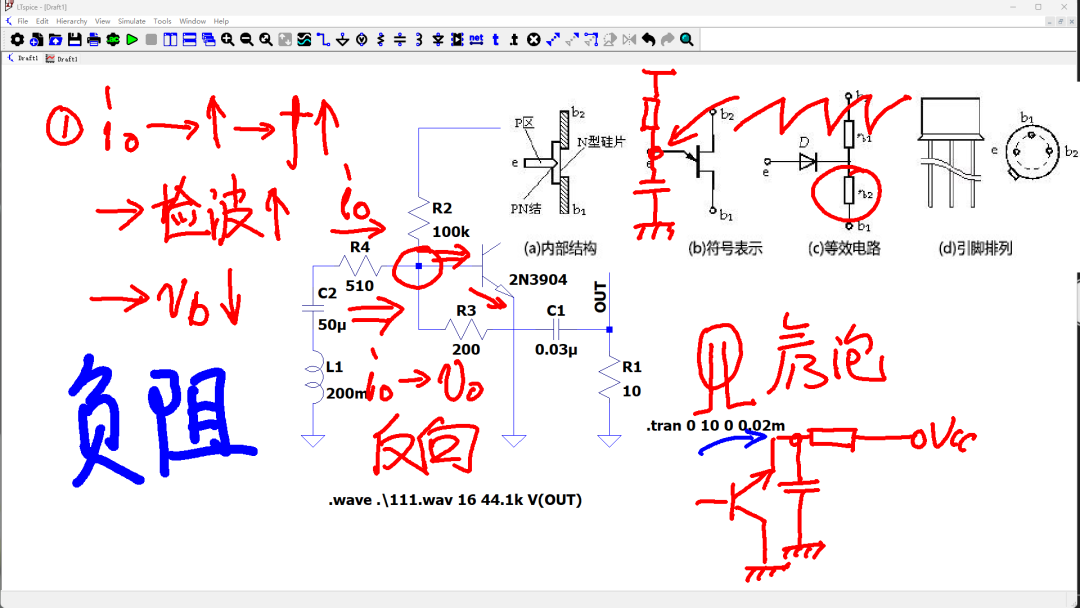Open the Tools menu
The image size is (1080, 608).
coord(163,21)
